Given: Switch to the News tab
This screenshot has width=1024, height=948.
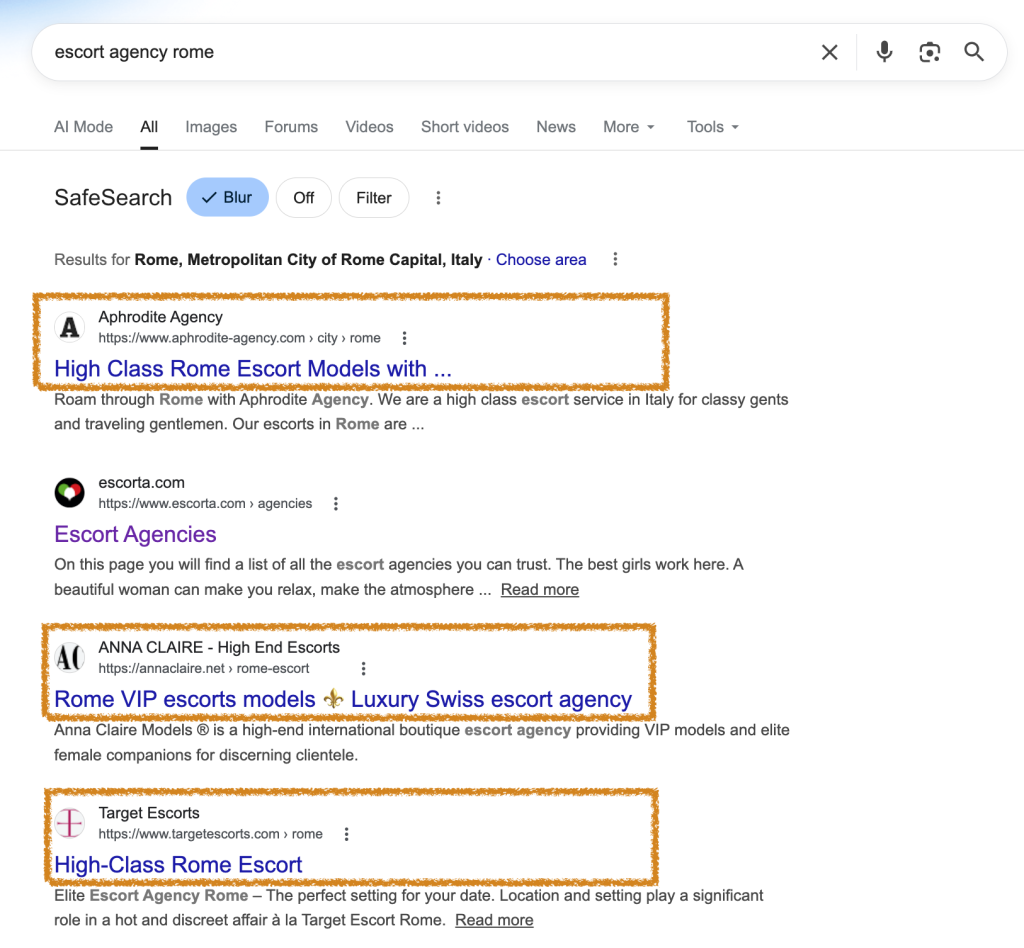Looking at the screenshot, I should coord(555,127).
